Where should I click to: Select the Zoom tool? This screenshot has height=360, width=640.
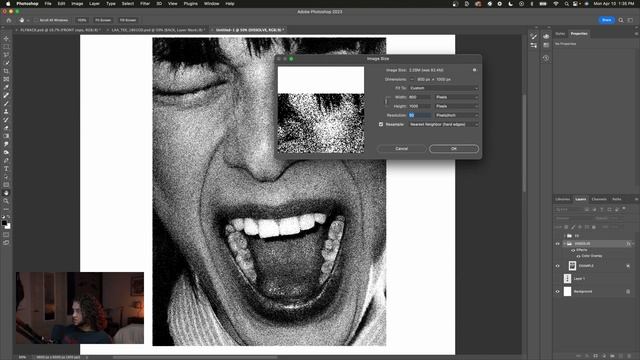click(x=6, y=201)
